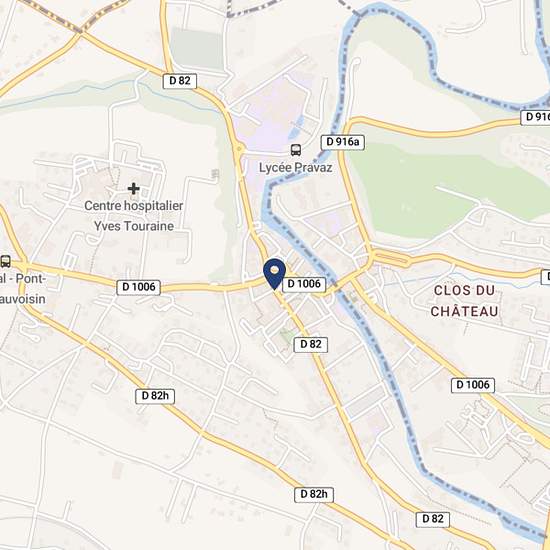
Task: Click the dark blue location pin marker
Action: coord(275,274)
